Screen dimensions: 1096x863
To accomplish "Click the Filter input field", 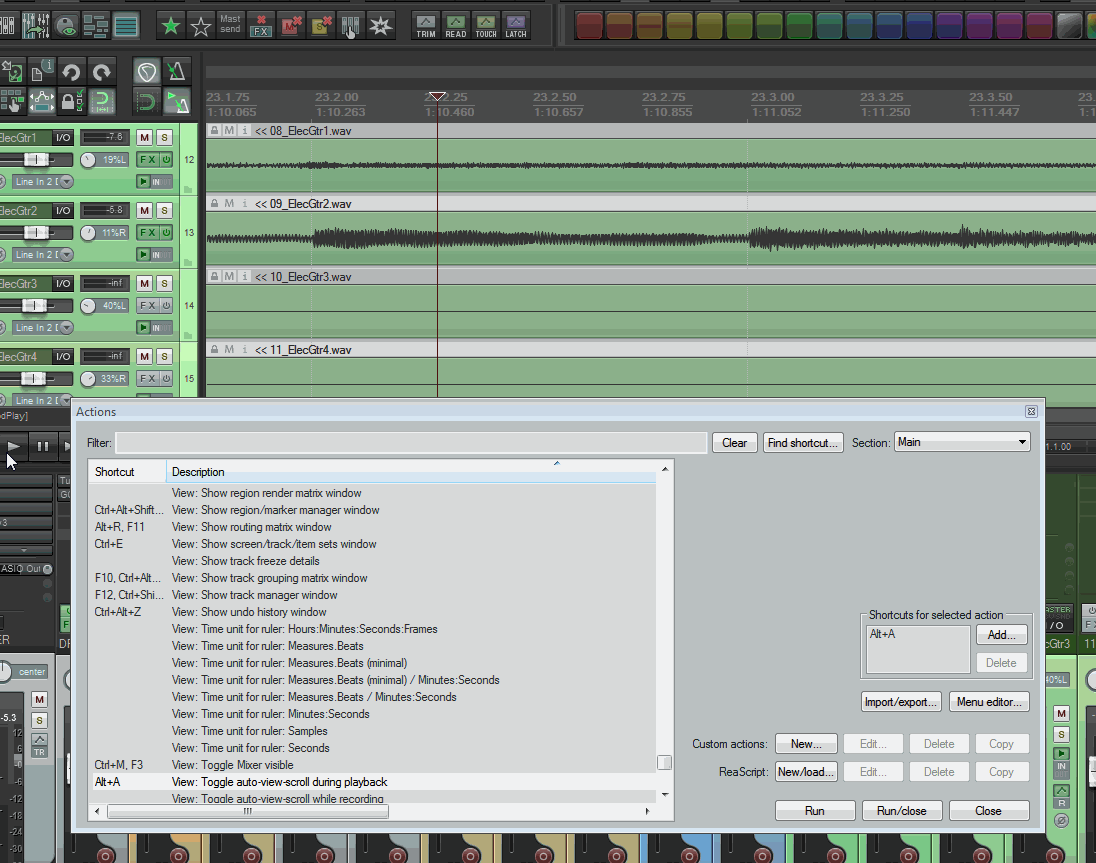I will click(411, 442).
